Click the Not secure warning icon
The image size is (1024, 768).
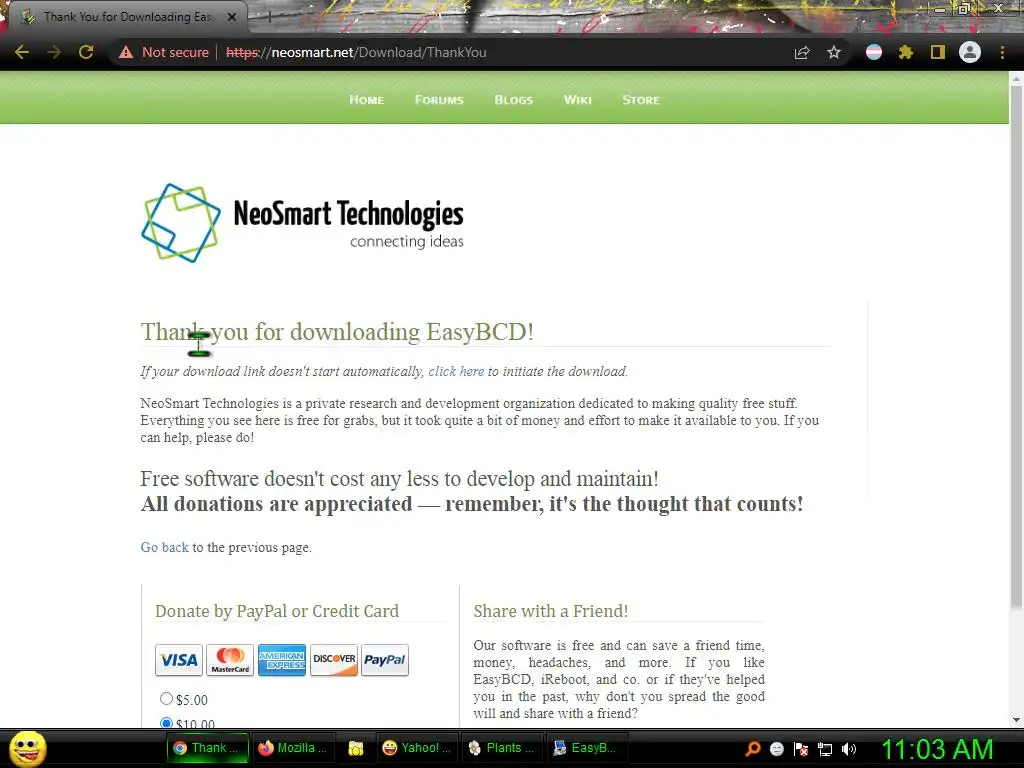point(126,52)
